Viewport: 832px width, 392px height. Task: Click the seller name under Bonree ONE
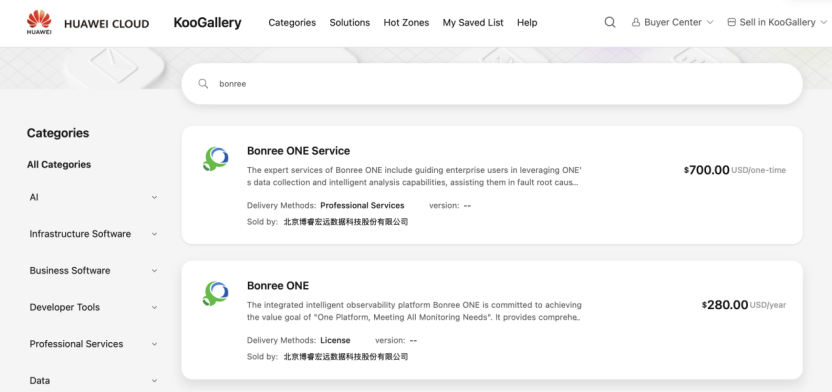(346, 357)
